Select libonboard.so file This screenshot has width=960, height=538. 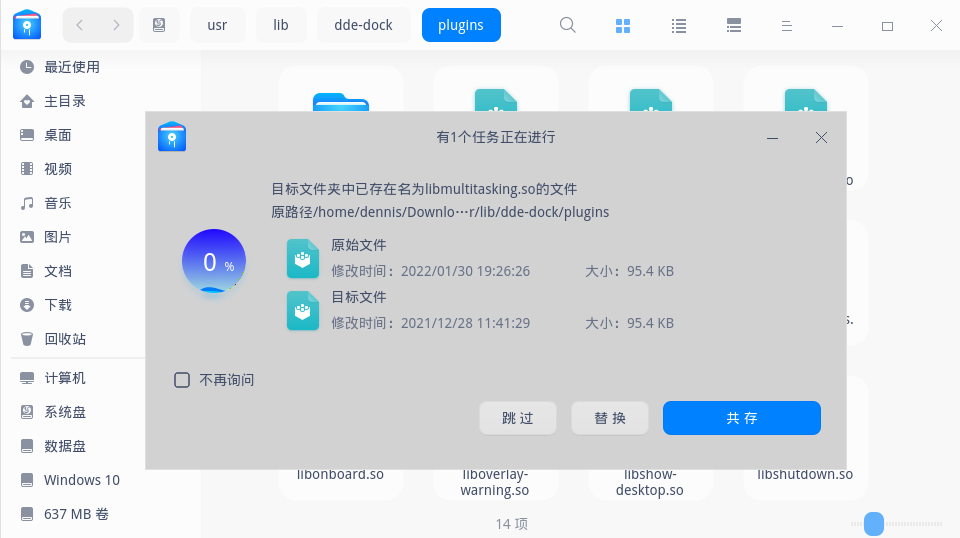click(x=340, y=474)
